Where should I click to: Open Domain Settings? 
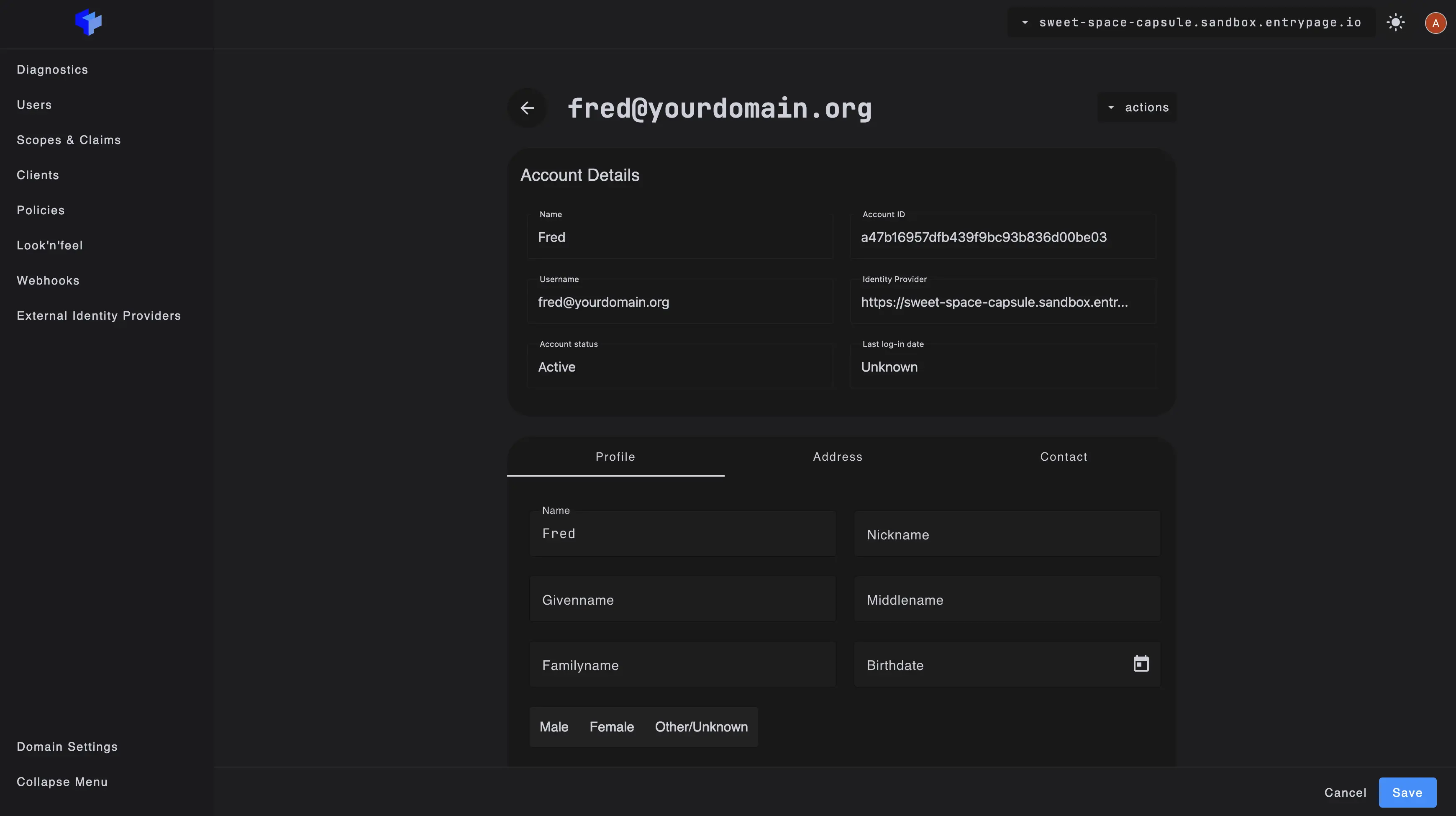point(67,747)
